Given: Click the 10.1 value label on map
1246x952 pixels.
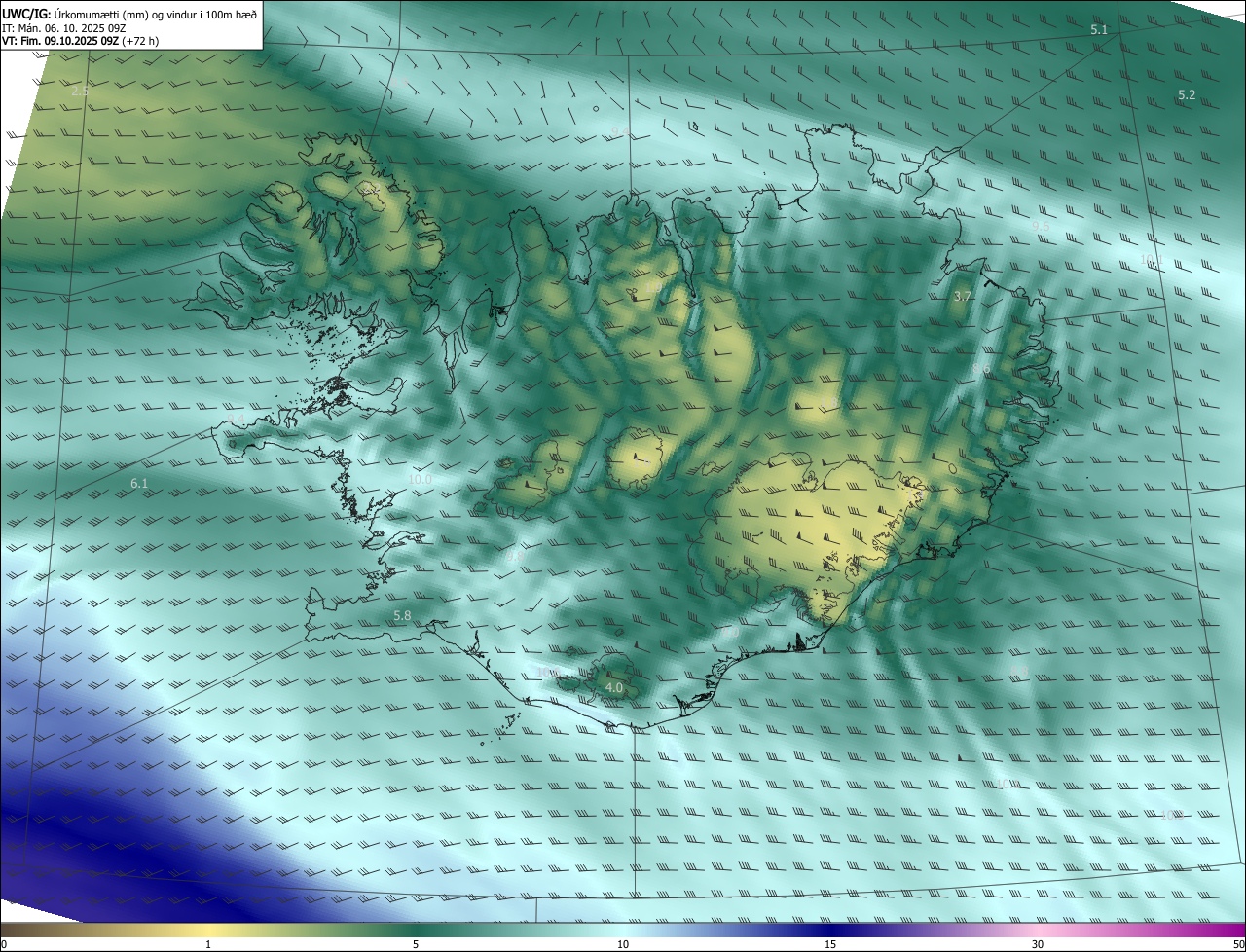Looking at the screenshot, I should pos(1153,260).
